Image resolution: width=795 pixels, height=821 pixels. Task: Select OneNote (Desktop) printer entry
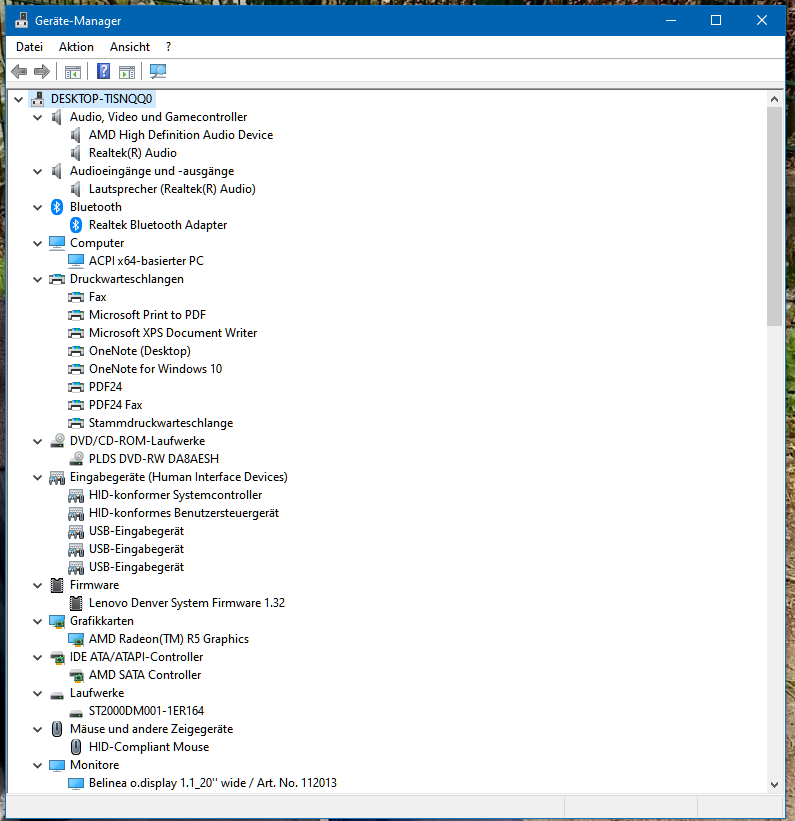[140, 351]
